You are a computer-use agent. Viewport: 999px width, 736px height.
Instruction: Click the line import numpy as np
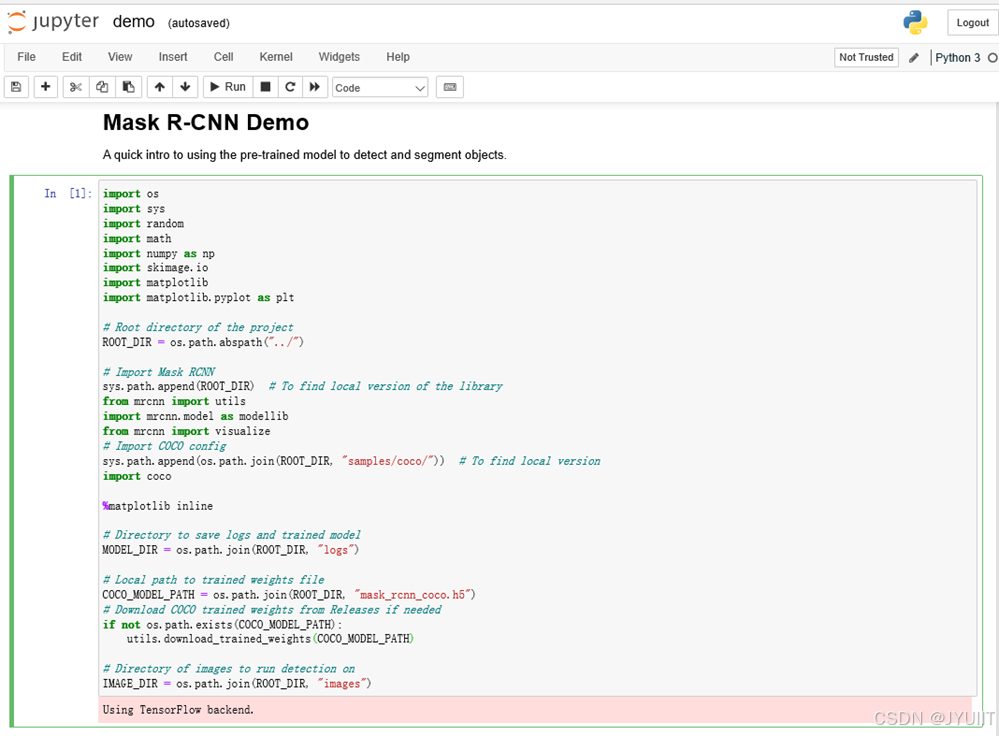pos(159,254)
